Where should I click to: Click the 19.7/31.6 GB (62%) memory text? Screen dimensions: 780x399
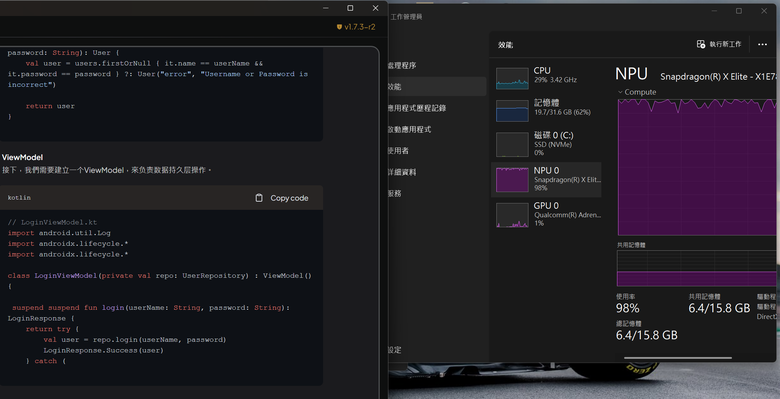tap(562, 112)
